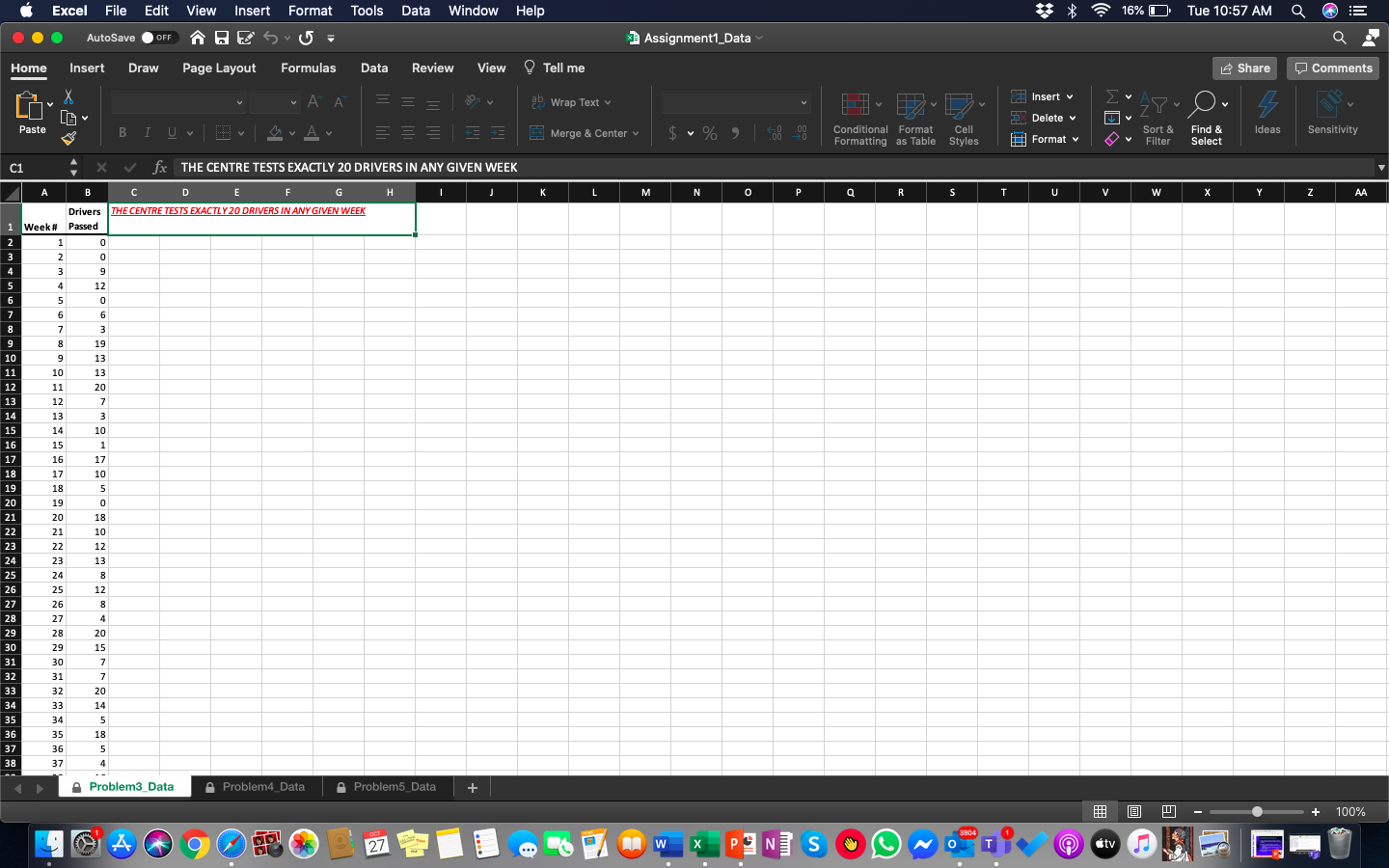This screenshot has height=868, width=1389.
Task: Open the Data menu in menu bar
Action: 416,11
